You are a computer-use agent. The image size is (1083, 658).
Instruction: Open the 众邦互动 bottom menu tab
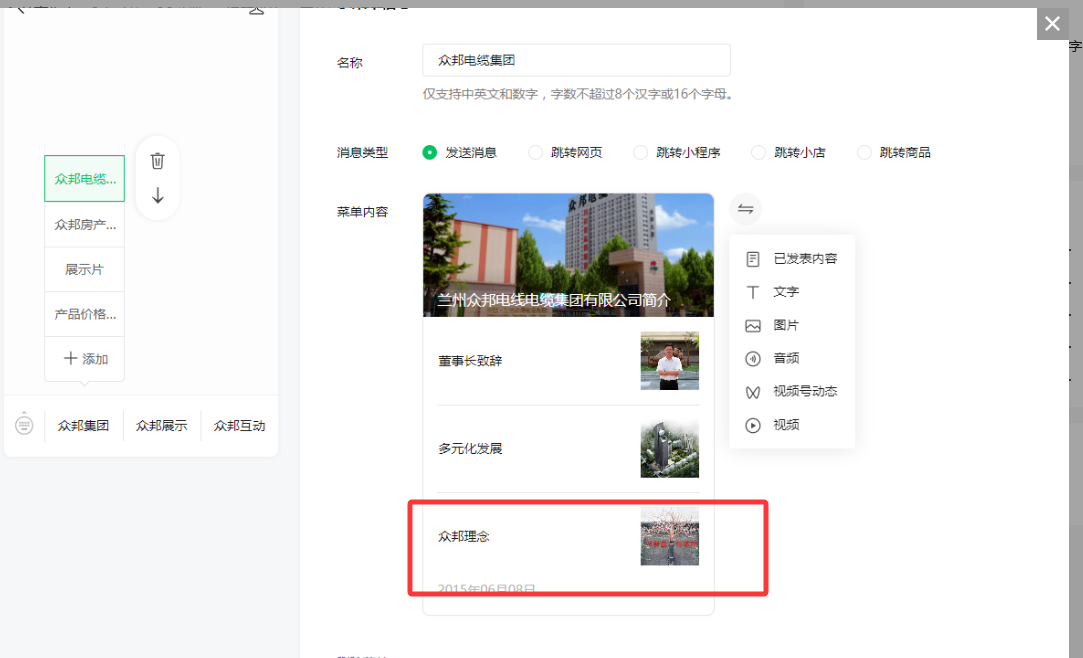(240, 425)
